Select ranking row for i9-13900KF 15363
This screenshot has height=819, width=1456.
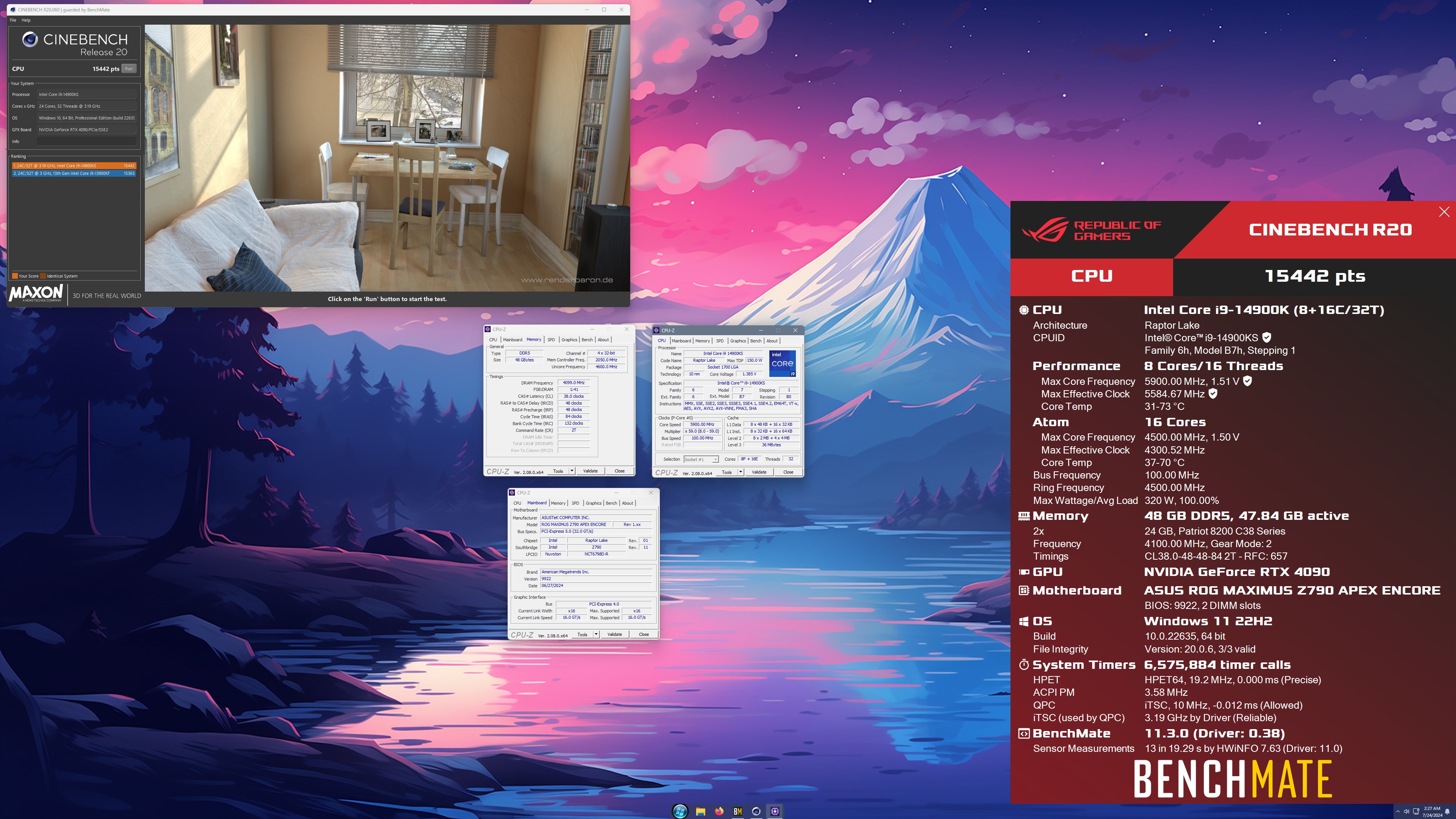74,174
